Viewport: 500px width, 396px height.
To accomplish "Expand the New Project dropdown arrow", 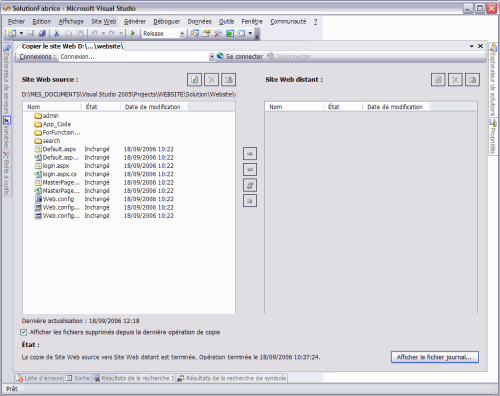I will point(21,33).
